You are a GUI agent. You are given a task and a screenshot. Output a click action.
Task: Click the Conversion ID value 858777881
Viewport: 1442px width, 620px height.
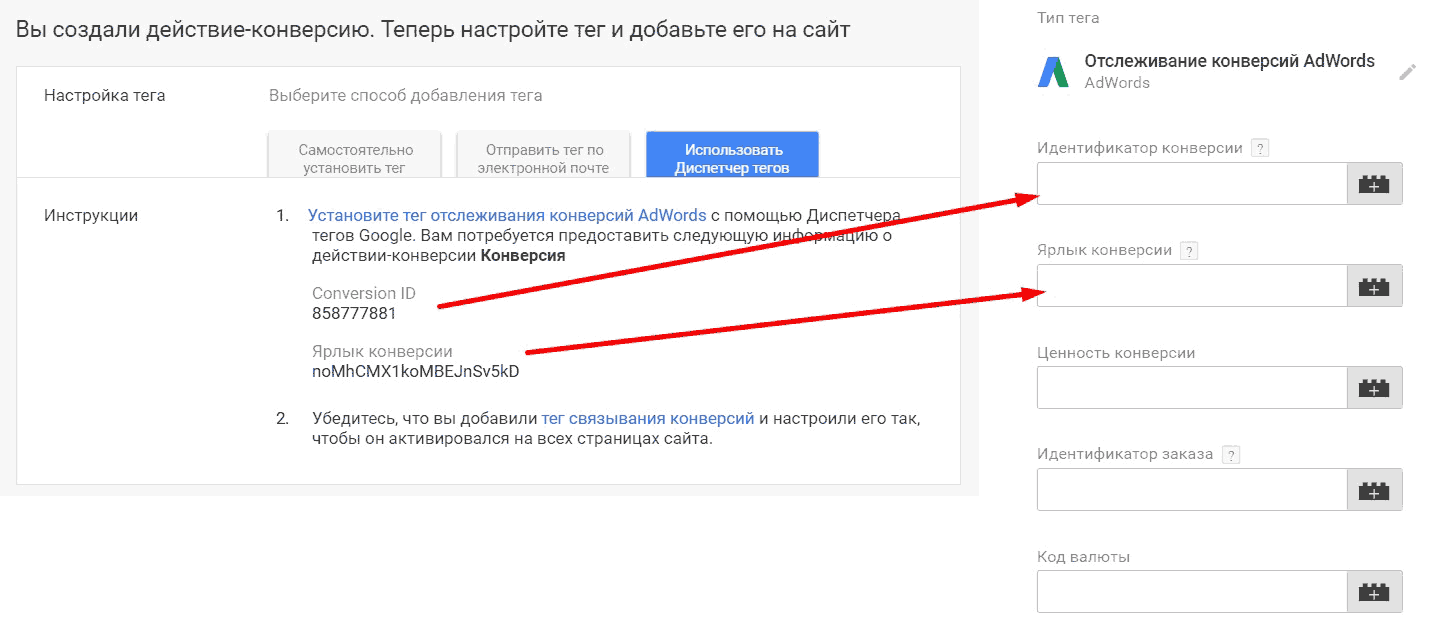[x=354, y=313]
